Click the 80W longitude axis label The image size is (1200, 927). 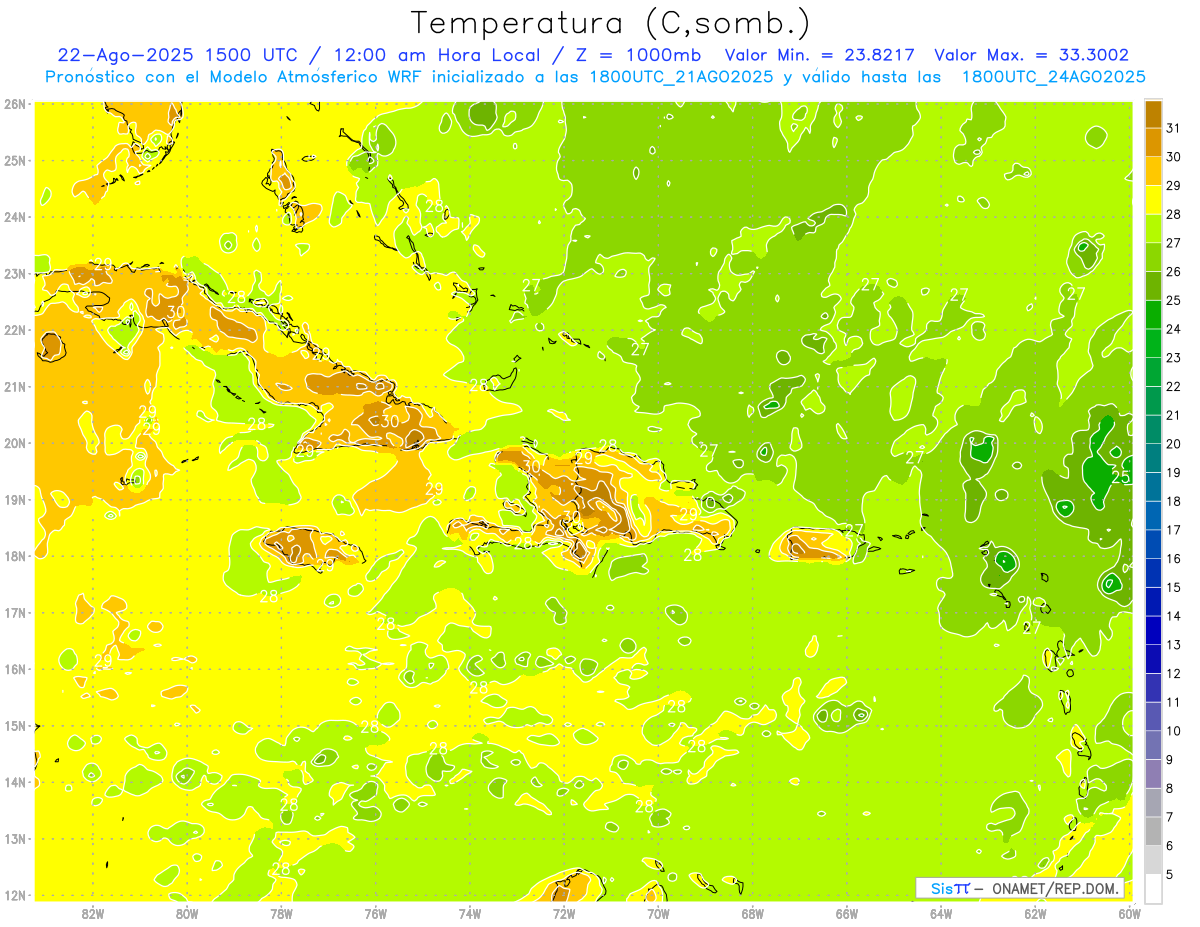click(187, 913)
